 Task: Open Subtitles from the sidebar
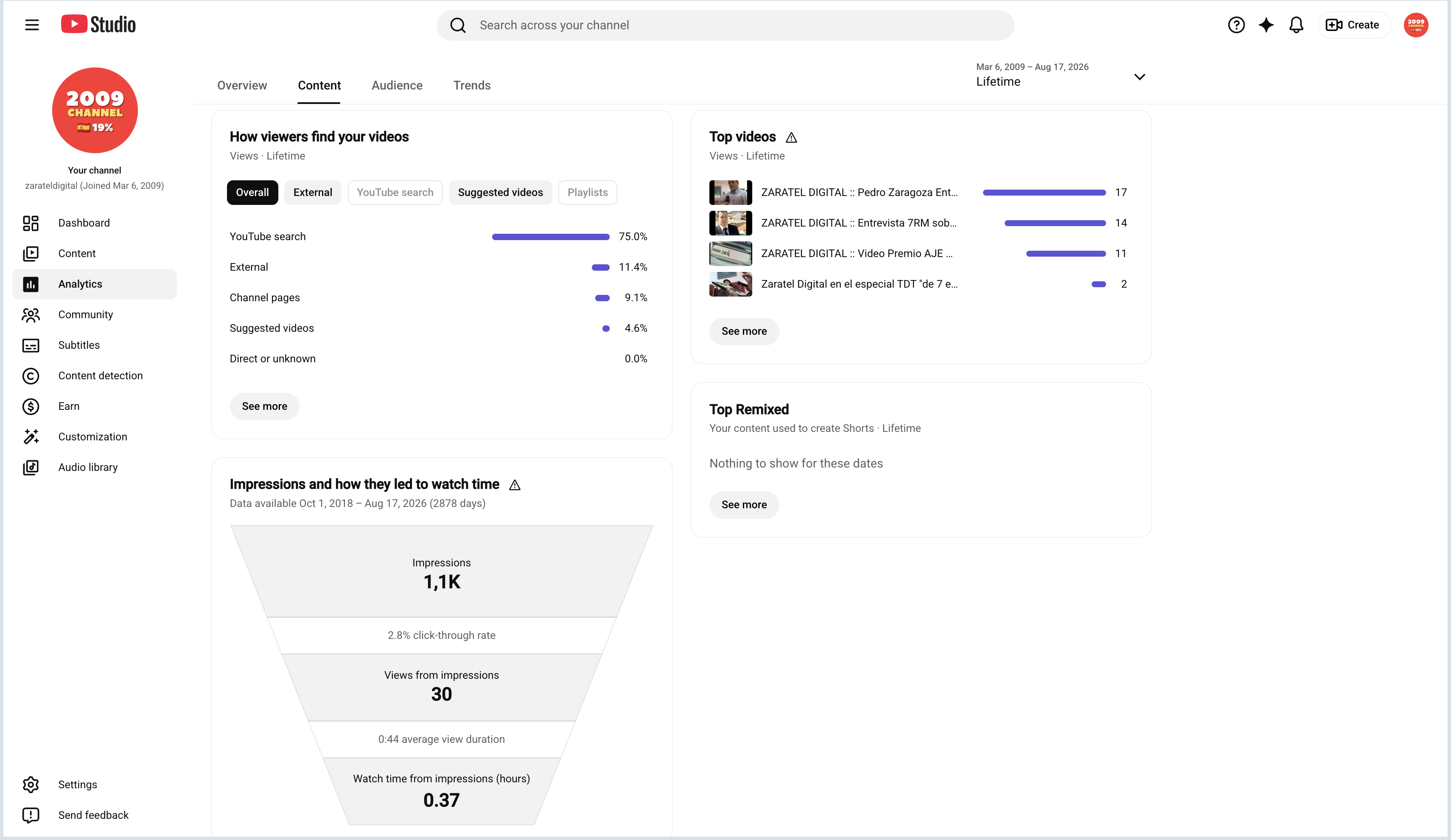[95, 345]
